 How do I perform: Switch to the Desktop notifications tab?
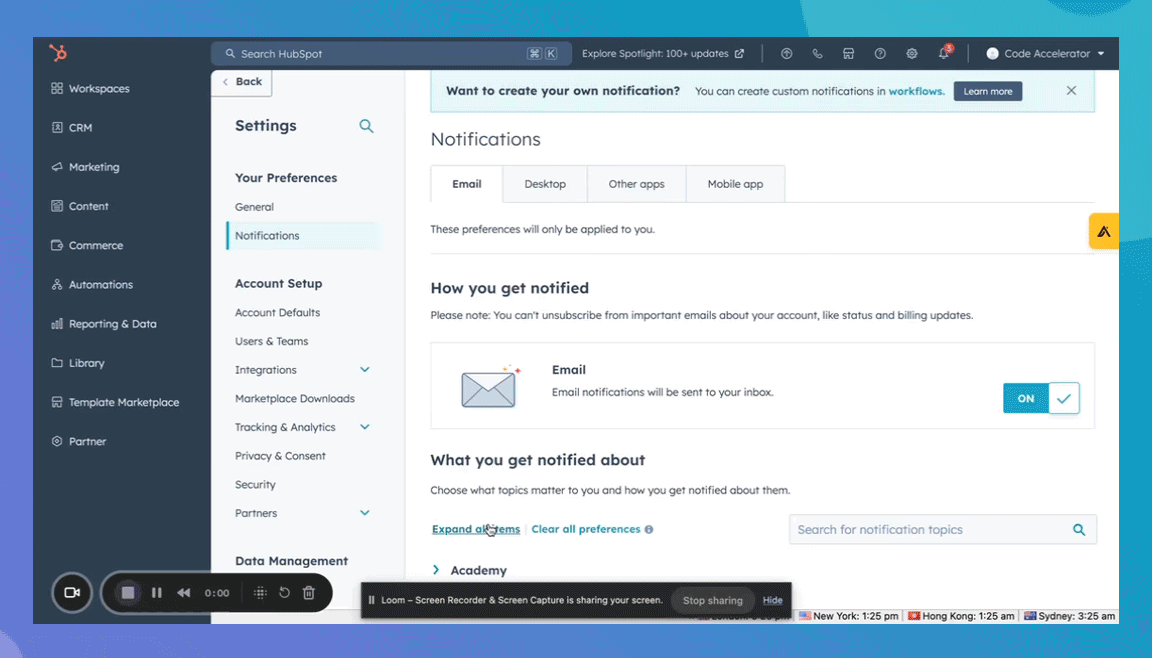coord(545,184)
